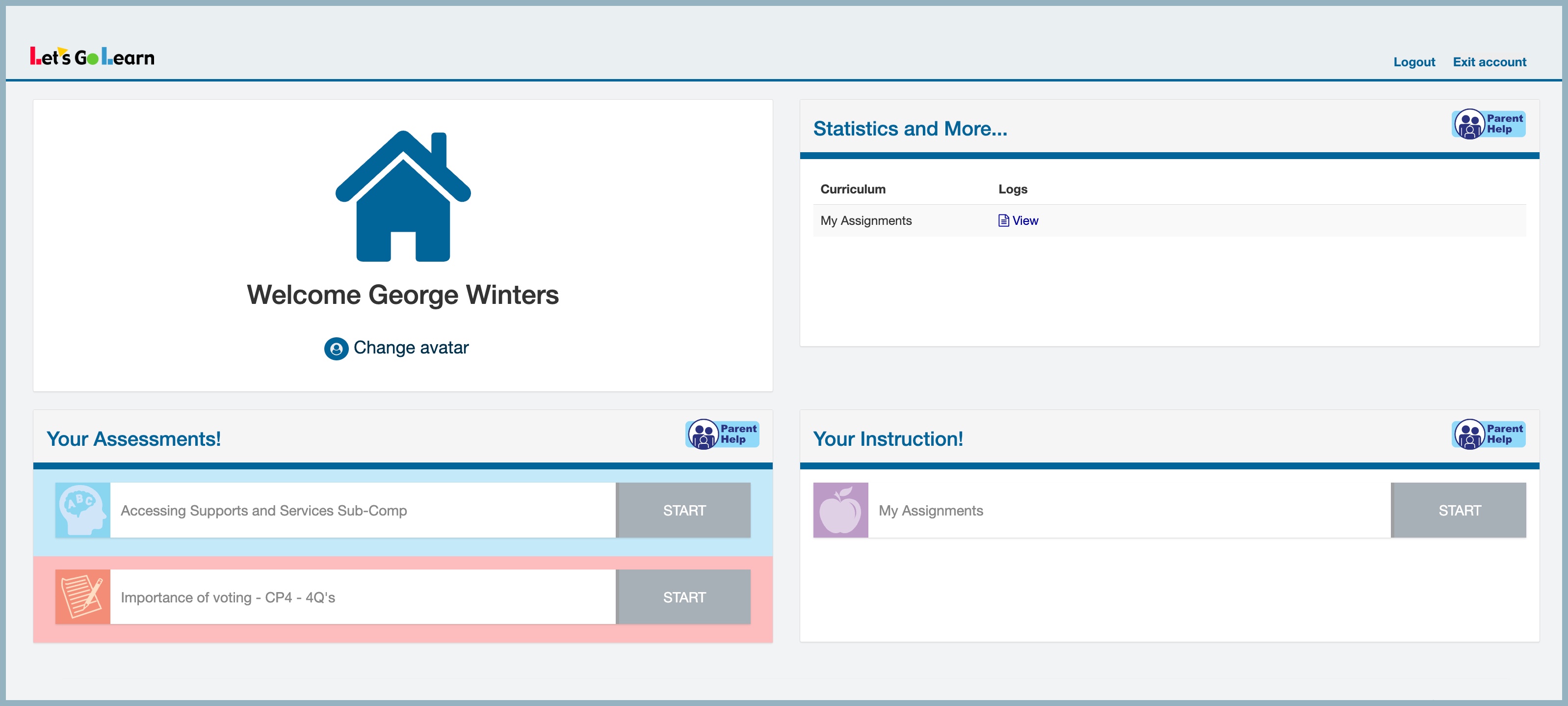Viewport: 1568px width, 706px height.
Task: View the My Assignments logs
Action: click(1025, 220)
